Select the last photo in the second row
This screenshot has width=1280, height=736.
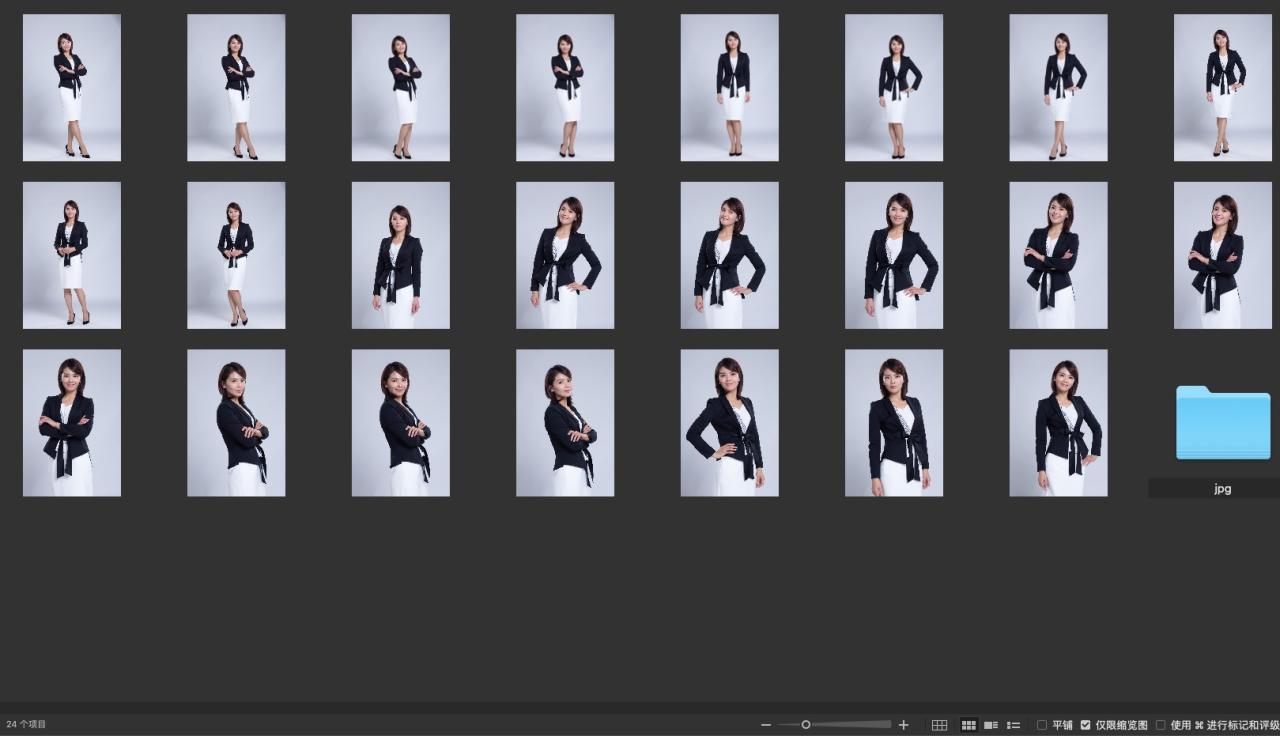click(1222, 255)
